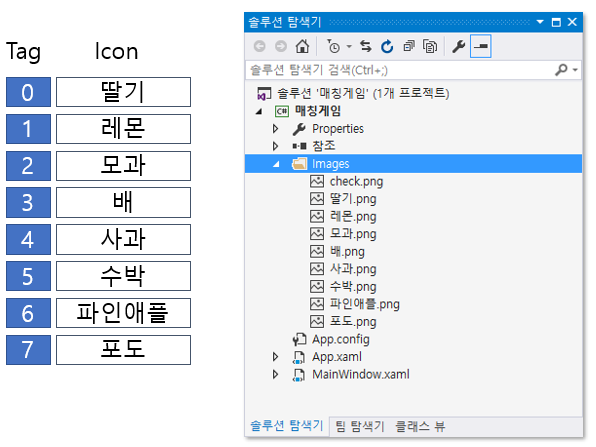Click the Forward navigation arrow in Solution Explorer
This screenshot has width=596, height=447.
[281, 46]
